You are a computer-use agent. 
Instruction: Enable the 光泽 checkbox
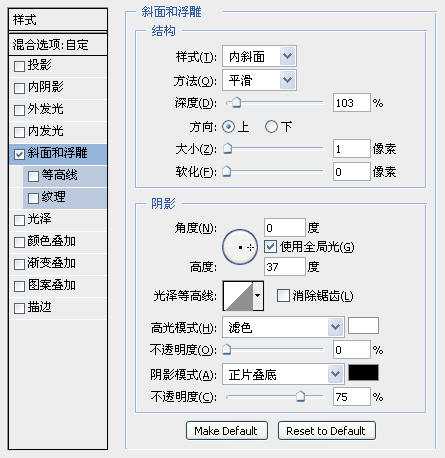[x=19, y=220]
